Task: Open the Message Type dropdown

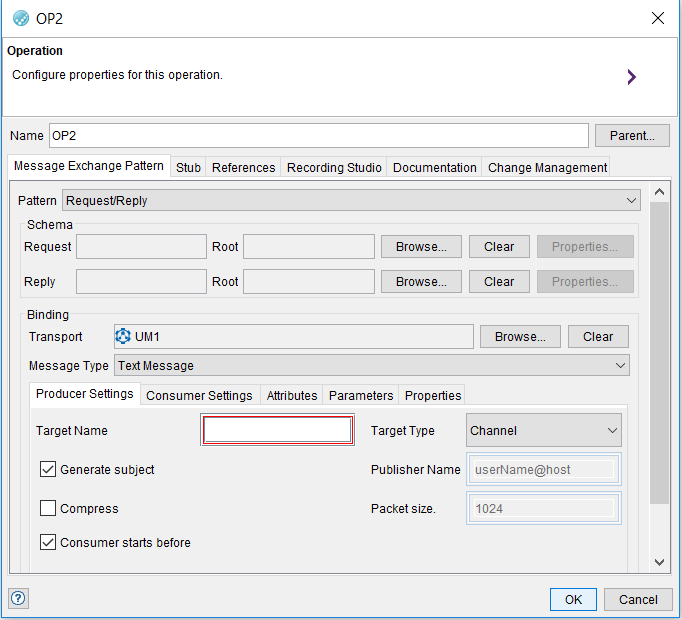Action: (372, 365)
